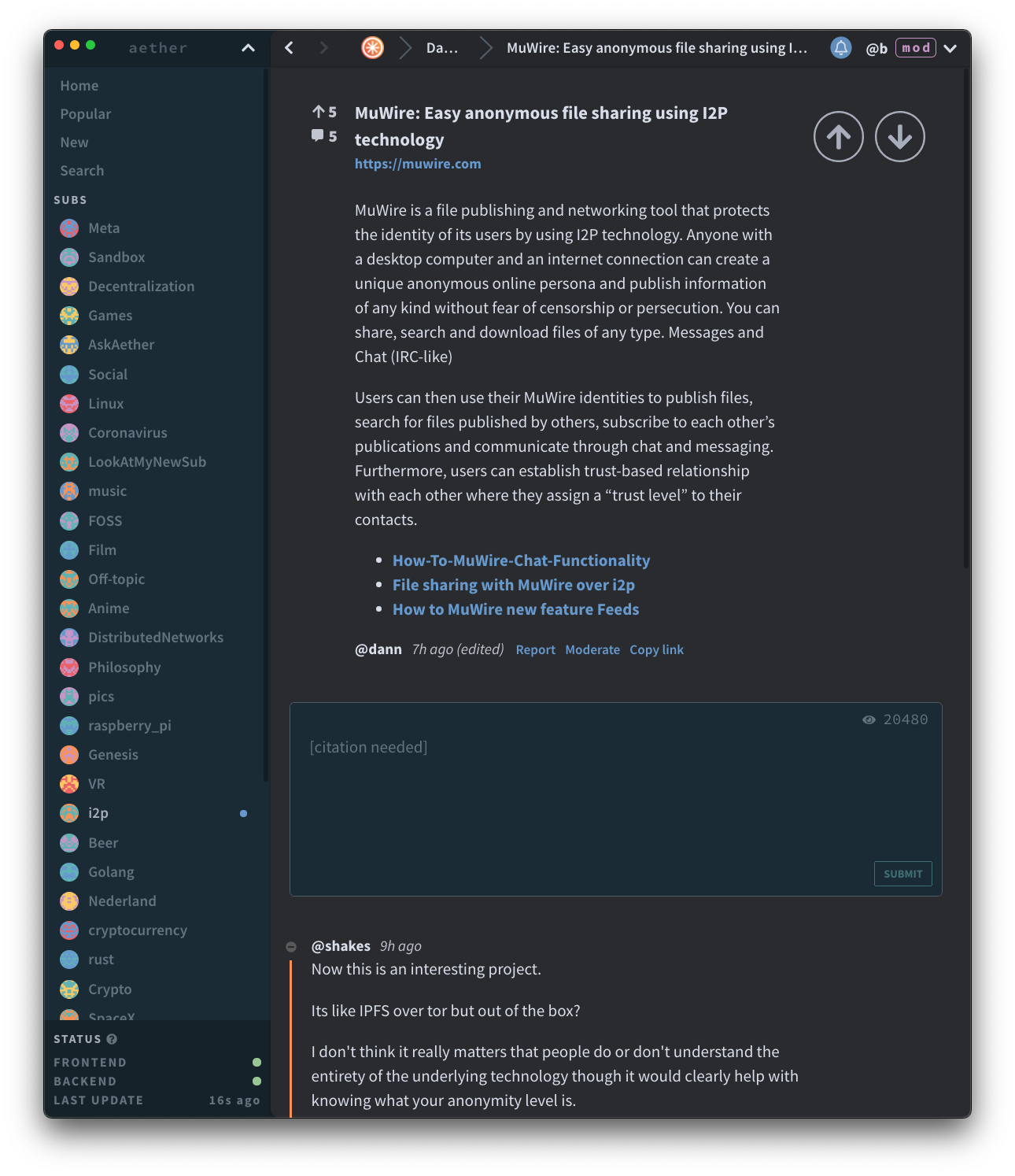Click the Social sub avatar icon
The image size is (1015, 1176).
click(69, 375)
